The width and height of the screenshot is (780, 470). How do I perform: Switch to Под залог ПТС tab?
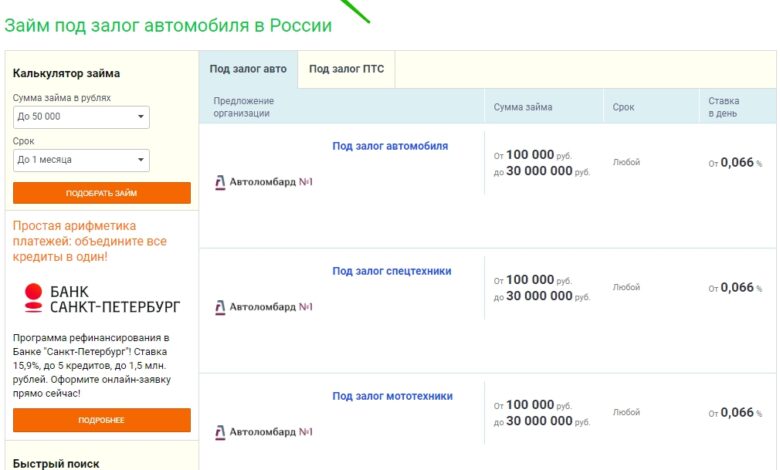click(x=346, y=69)
